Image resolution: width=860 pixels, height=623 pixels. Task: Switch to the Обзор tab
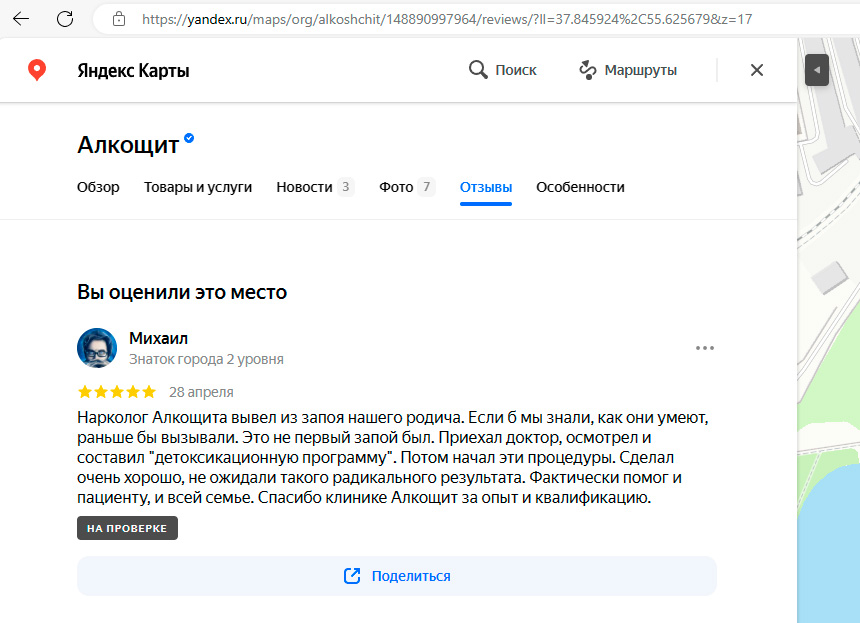98,187
